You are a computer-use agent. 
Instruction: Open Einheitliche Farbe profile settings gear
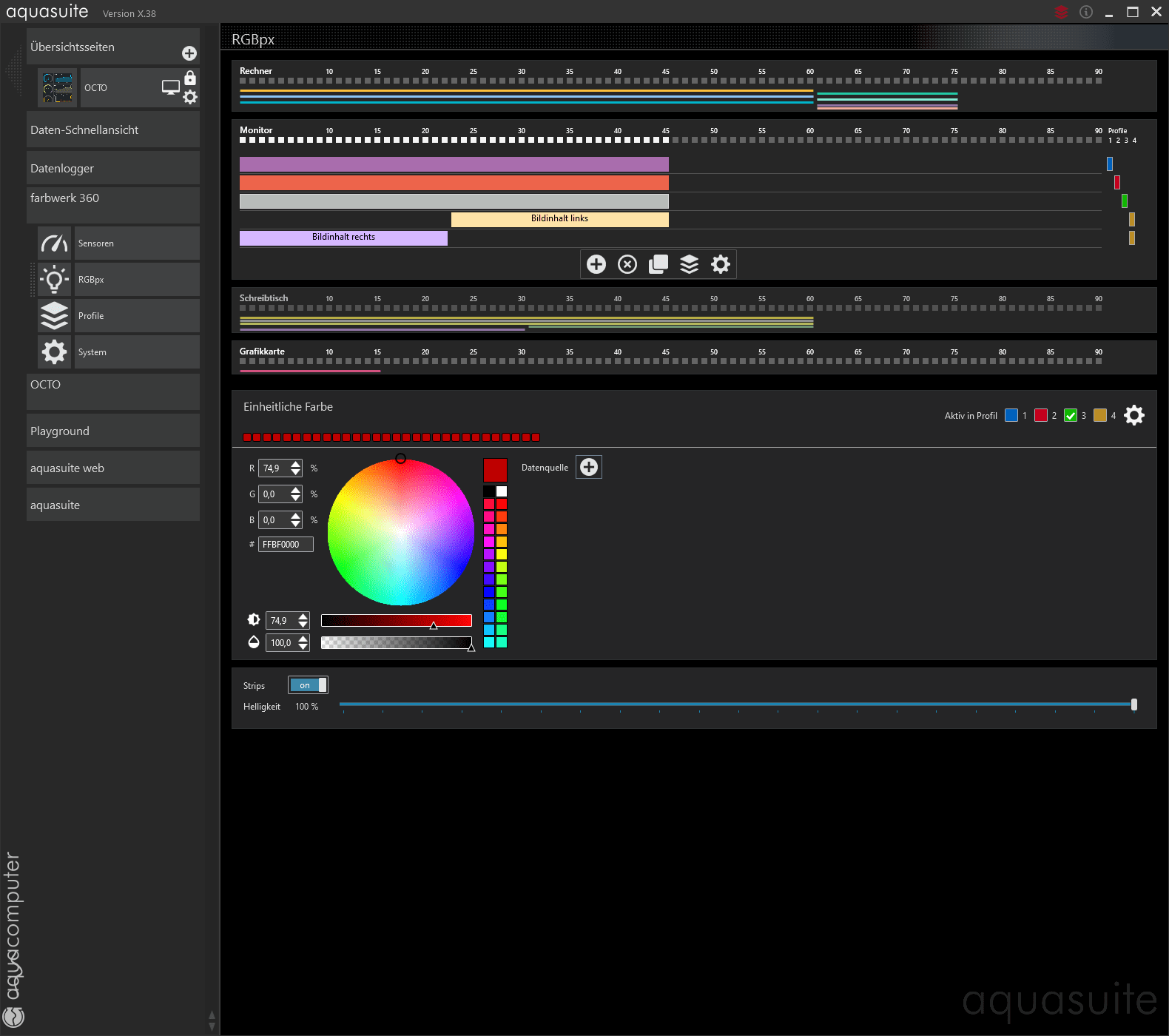pyautogui.click(x=1134, y=415)
